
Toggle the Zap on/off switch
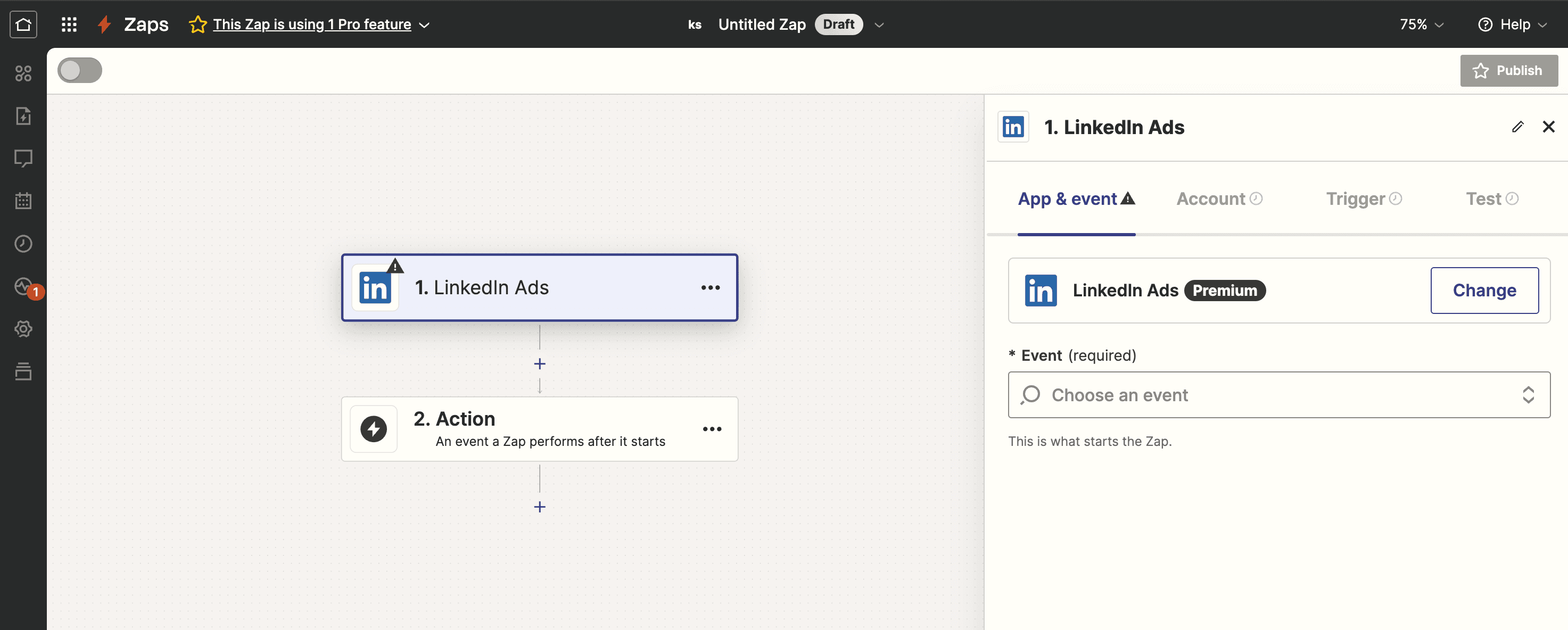tap(80, 70)
